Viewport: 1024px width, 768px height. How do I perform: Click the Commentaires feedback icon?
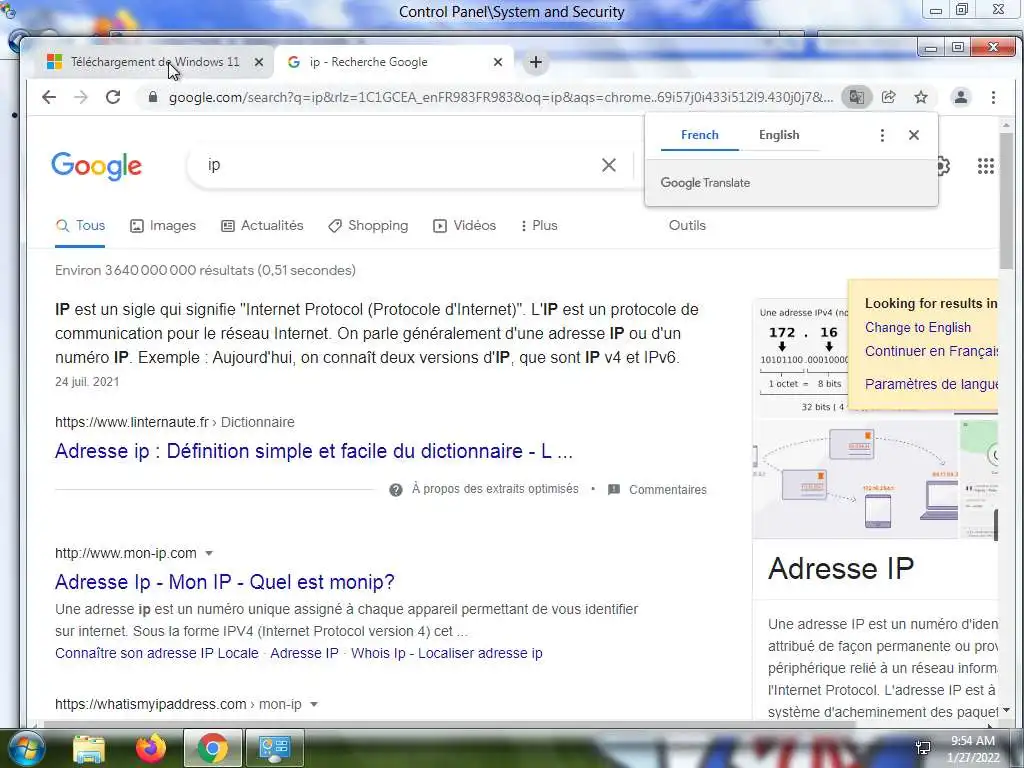click(x=614, y=490)
